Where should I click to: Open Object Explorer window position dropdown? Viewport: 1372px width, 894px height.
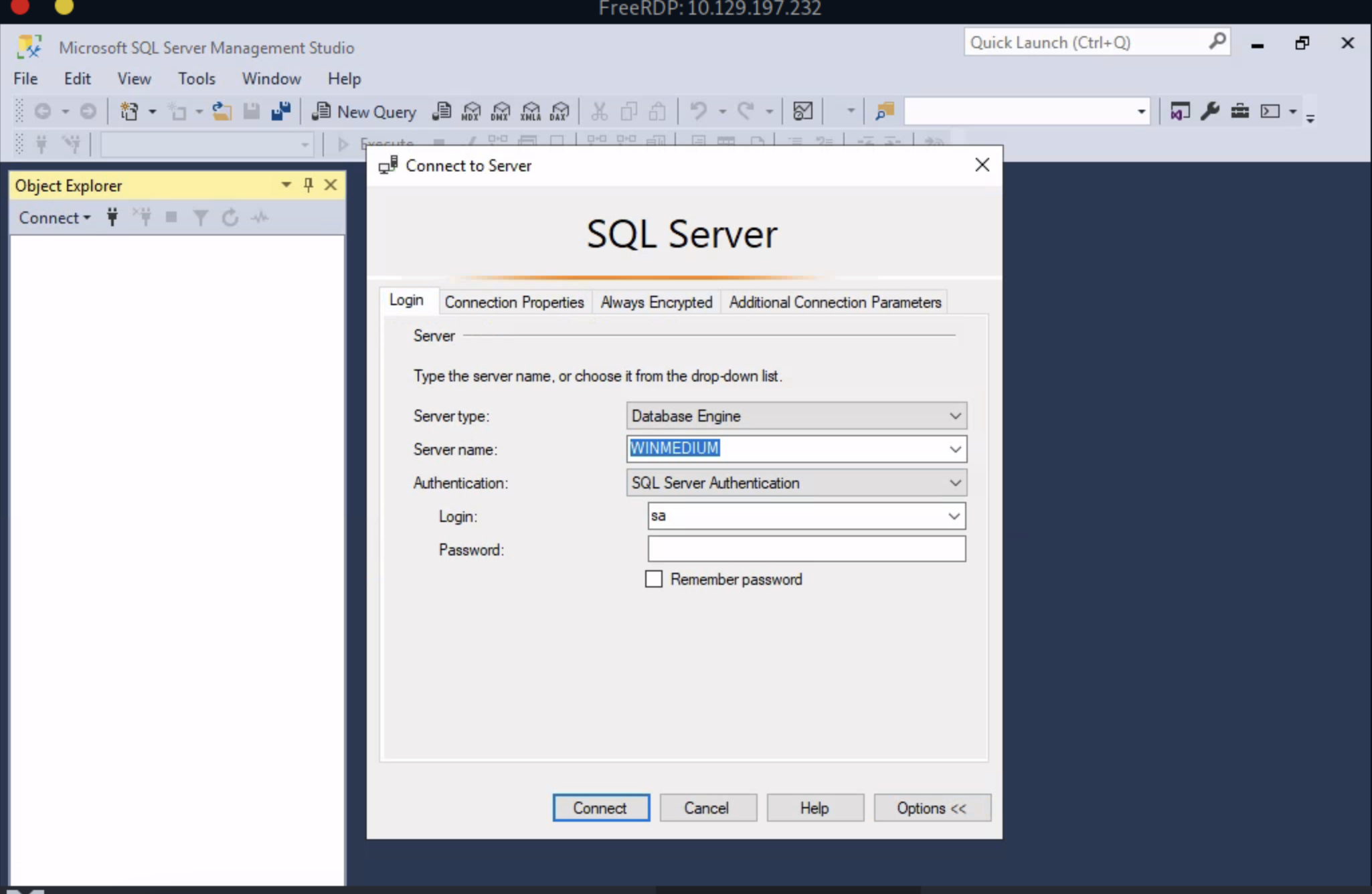point(286,185)
